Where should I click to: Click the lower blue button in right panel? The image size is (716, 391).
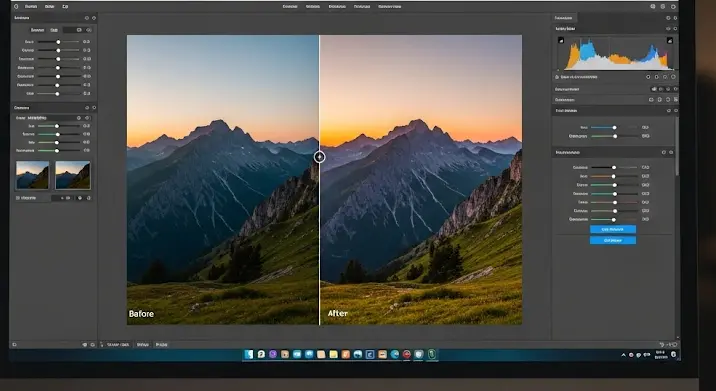click(613, 240)
